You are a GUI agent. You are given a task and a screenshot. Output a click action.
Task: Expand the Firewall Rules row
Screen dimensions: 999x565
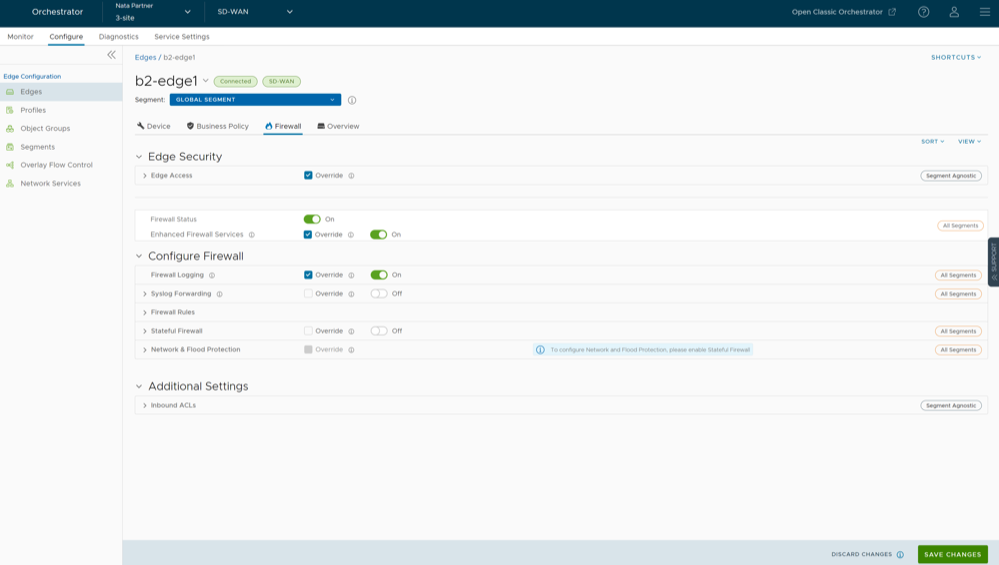click(145, 312)
